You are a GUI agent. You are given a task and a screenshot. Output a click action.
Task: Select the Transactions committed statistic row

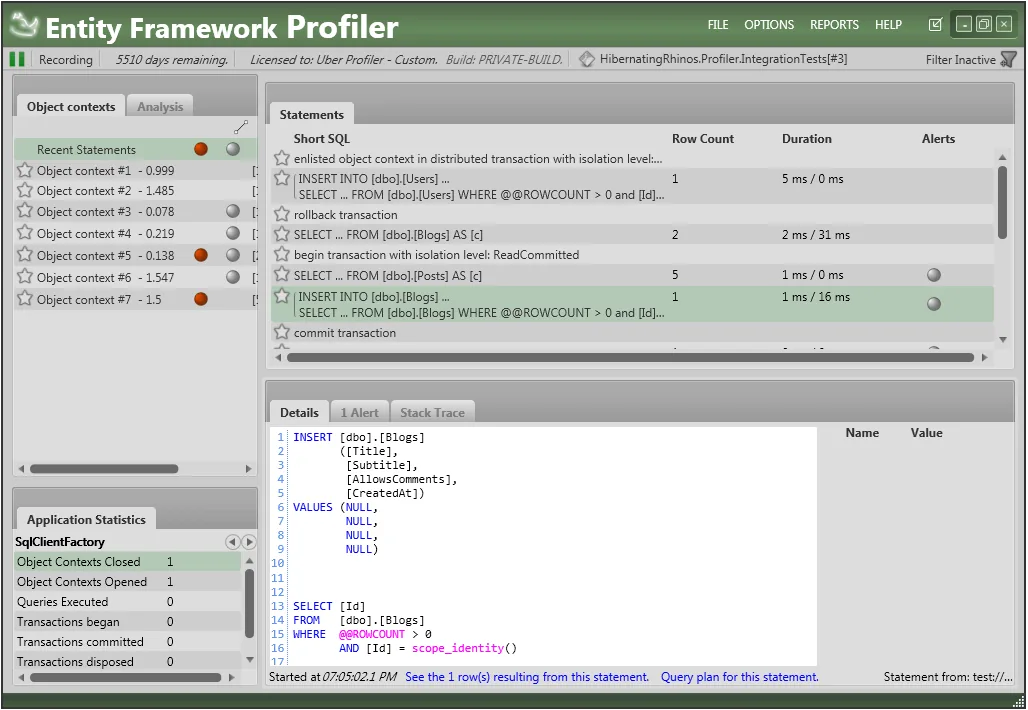click(128, 641)
